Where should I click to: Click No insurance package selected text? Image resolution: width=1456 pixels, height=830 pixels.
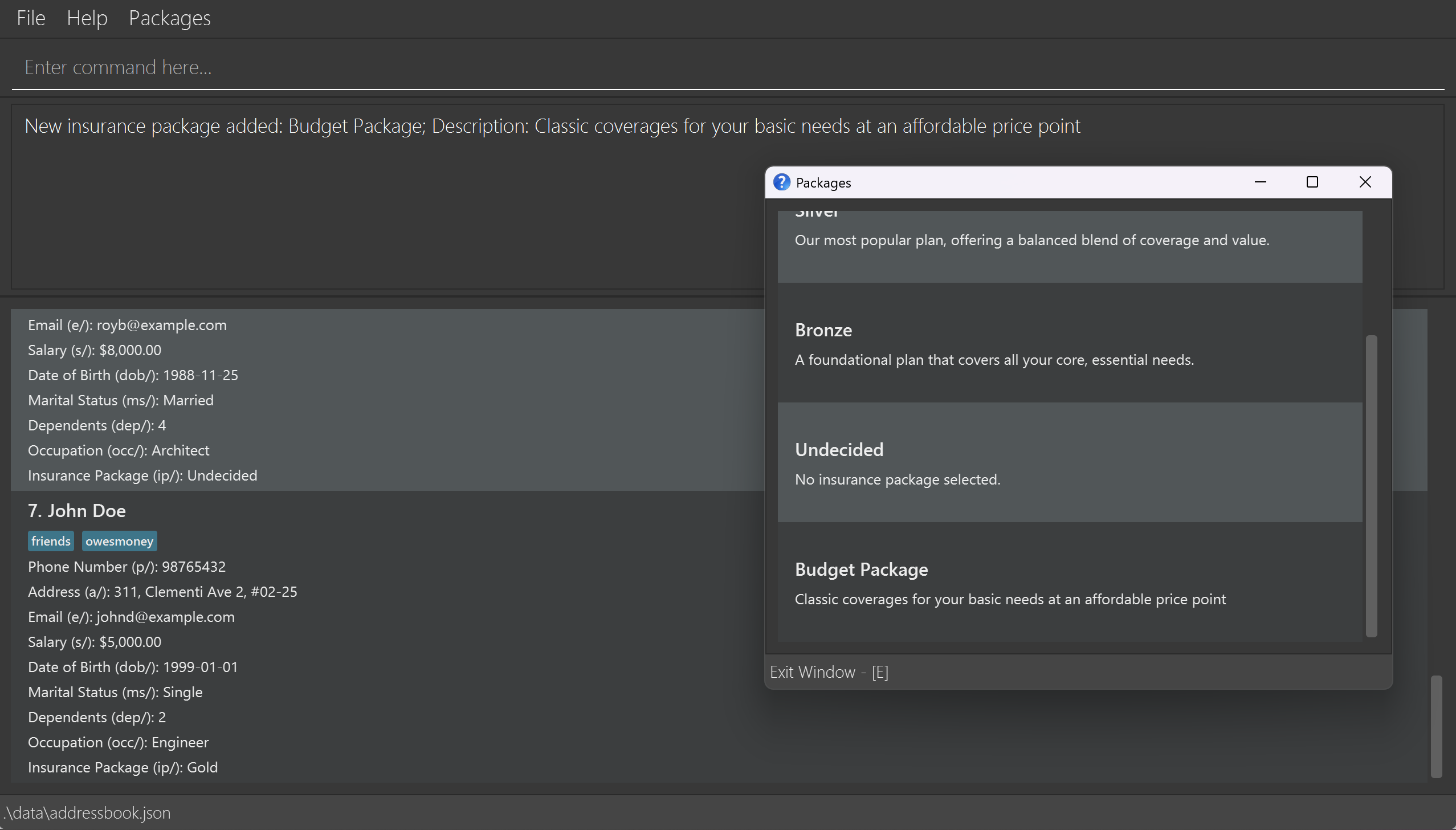[x=898, y=479]
